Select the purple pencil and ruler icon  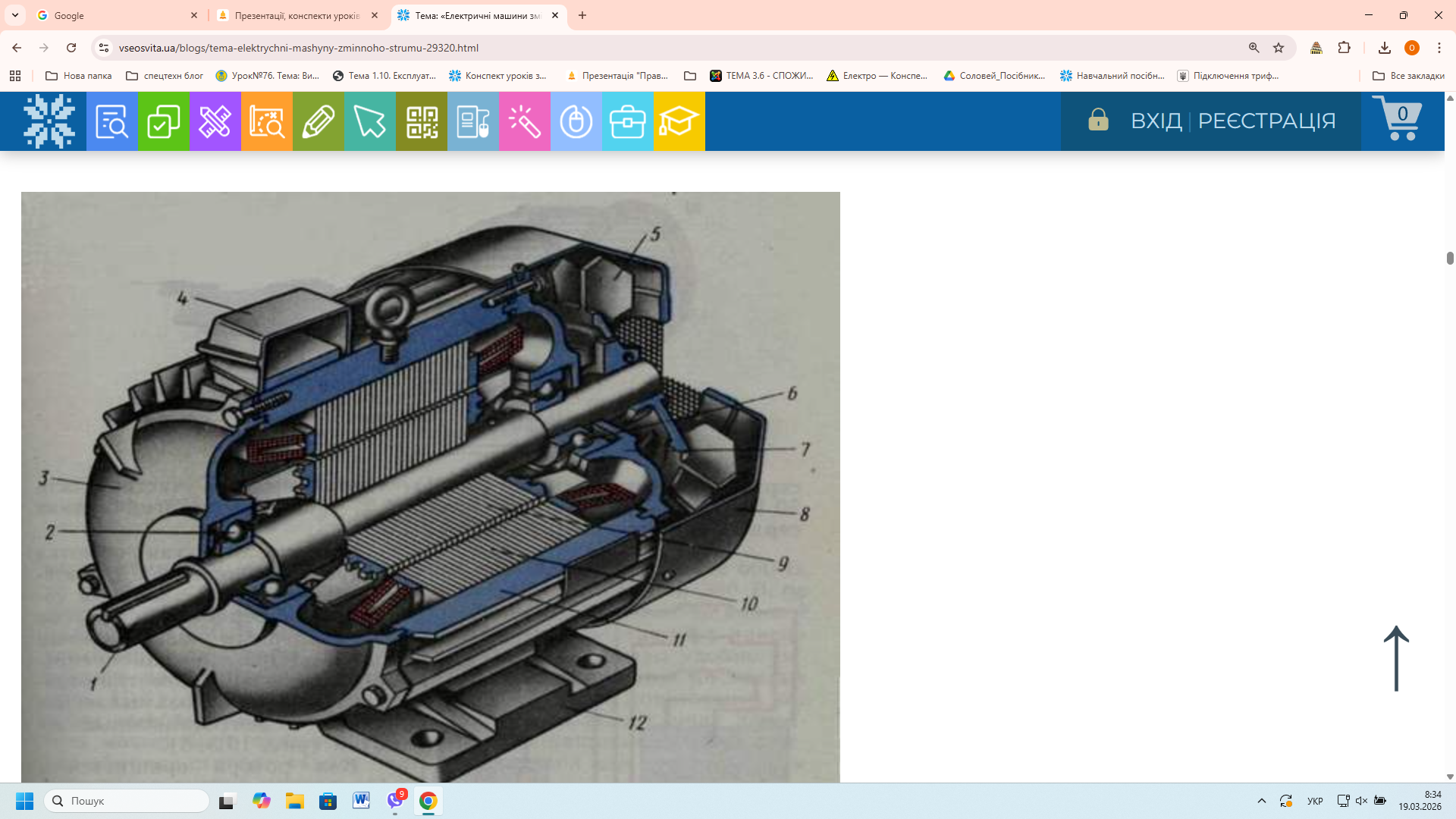point(215,121)
